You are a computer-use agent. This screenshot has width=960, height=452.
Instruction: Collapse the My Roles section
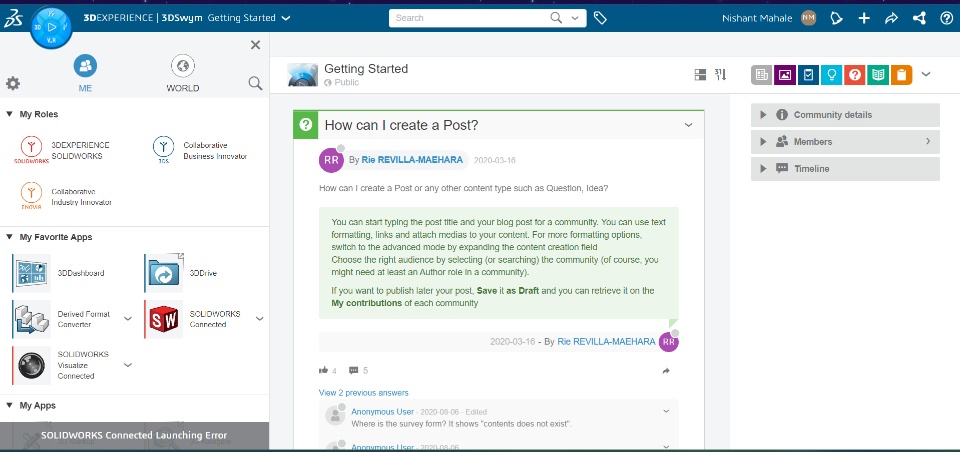[9, 114]
